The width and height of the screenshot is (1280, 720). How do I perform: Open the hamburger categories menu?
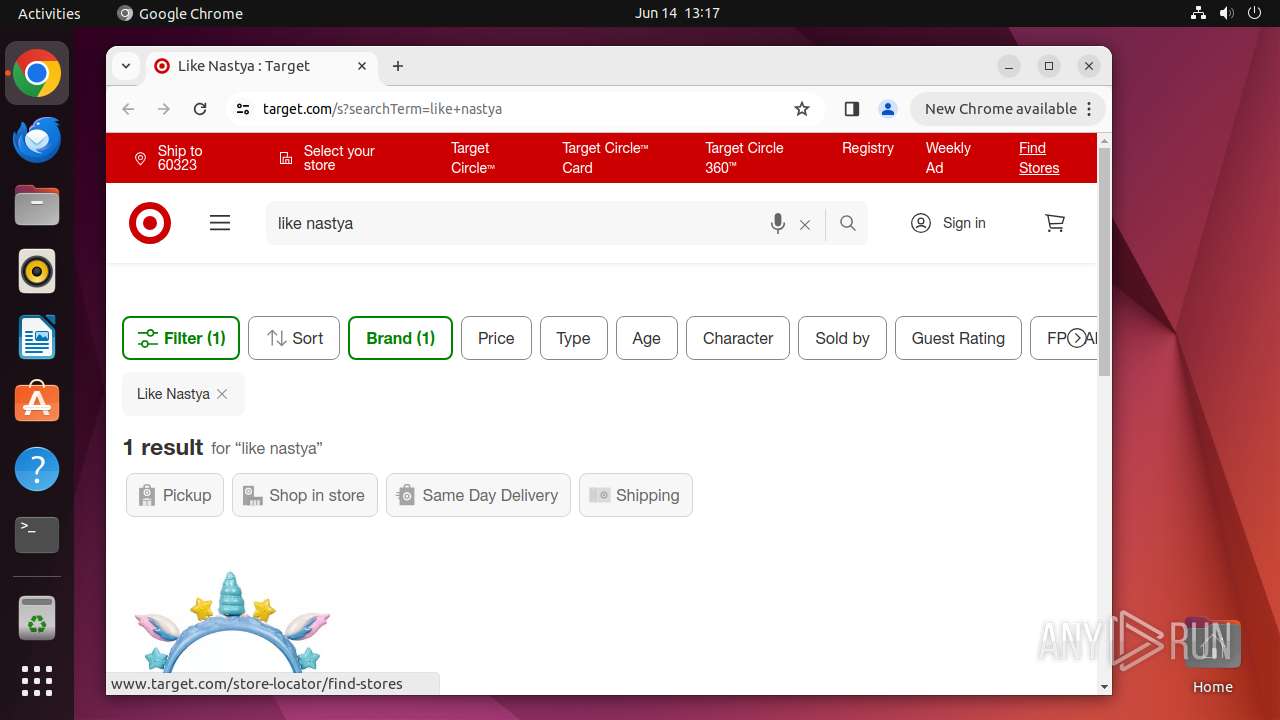[x=220, y=223]
